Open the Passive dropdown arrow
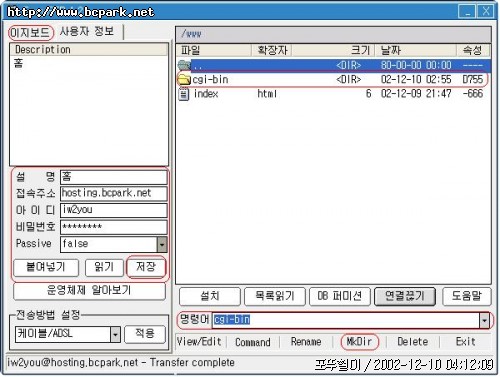Viewport: 500px width, 377px height. pos(162,244)
